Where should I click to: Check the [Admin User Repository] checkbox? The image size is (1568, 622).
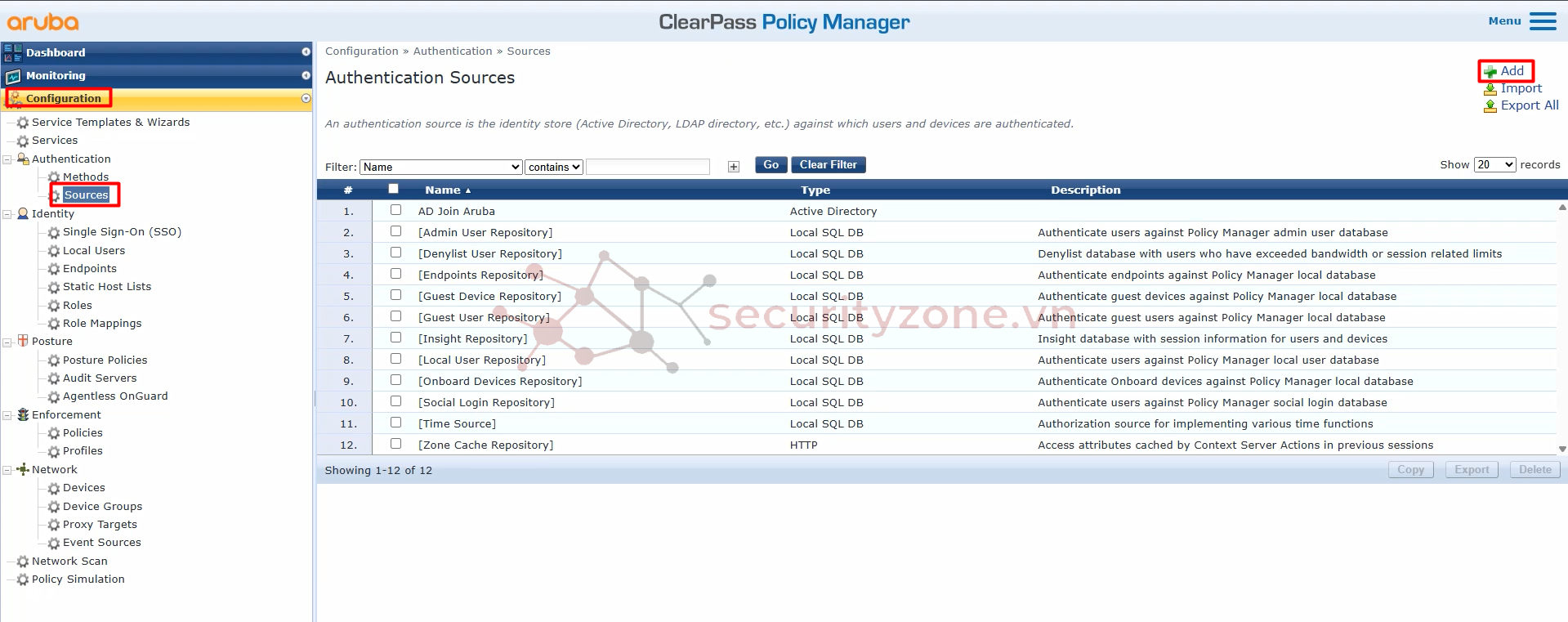click(396, 231)
